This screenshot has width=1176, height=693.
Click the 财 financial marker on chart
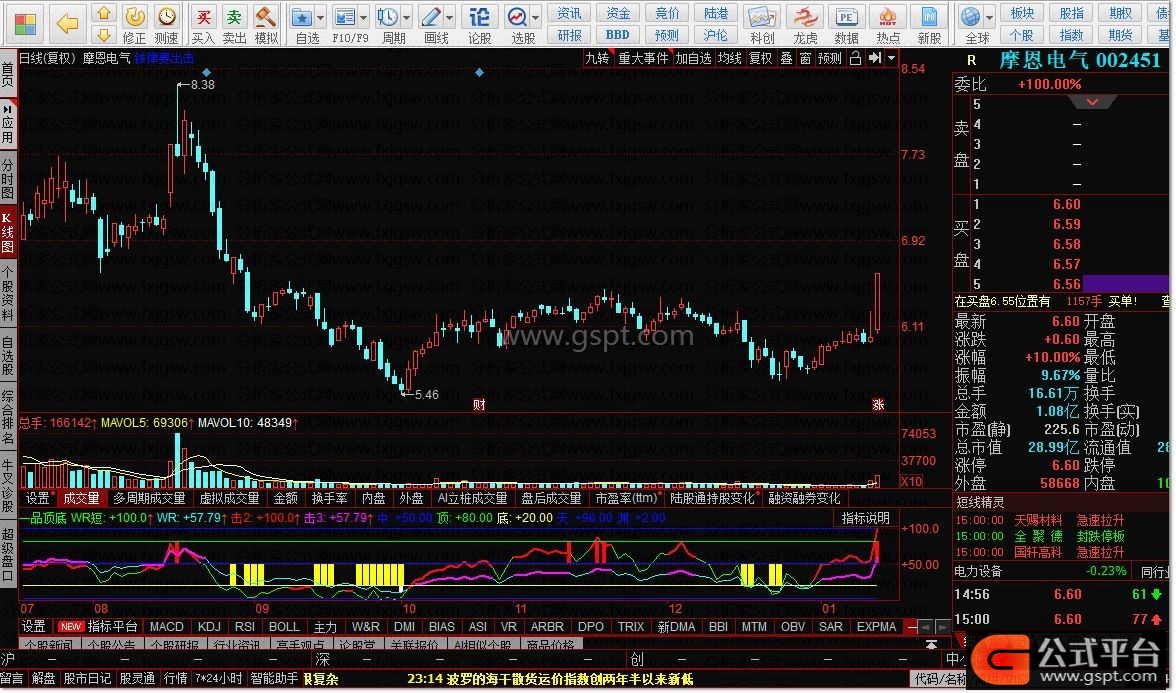[x=479, y=405]
